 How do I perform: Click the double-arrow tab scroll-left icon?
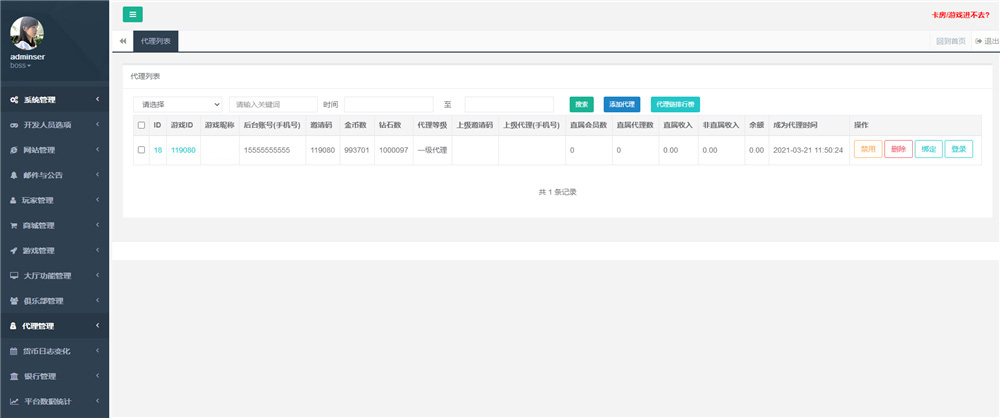(x=122, y=41)
